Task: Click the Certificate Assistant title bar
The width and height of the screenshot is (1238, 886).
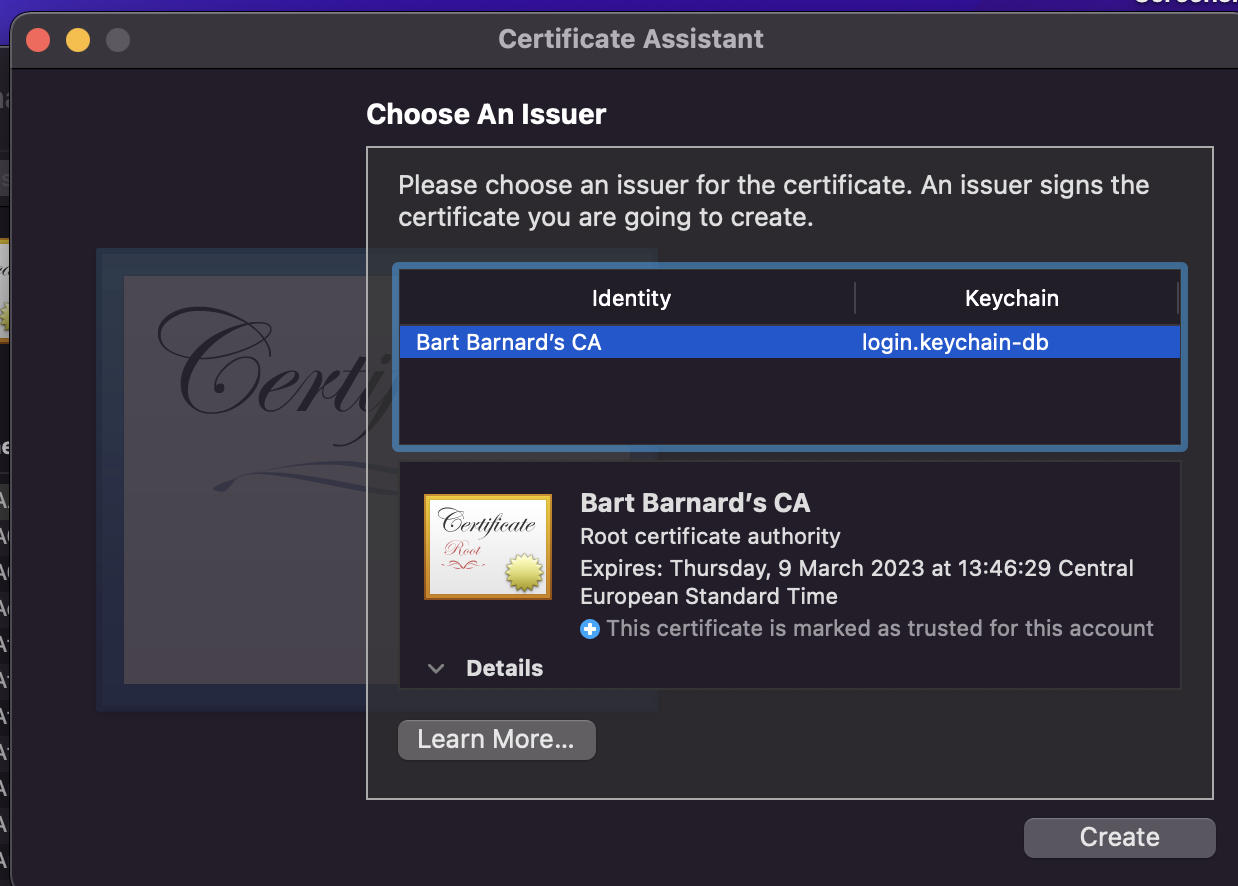Action: (630, 39)
